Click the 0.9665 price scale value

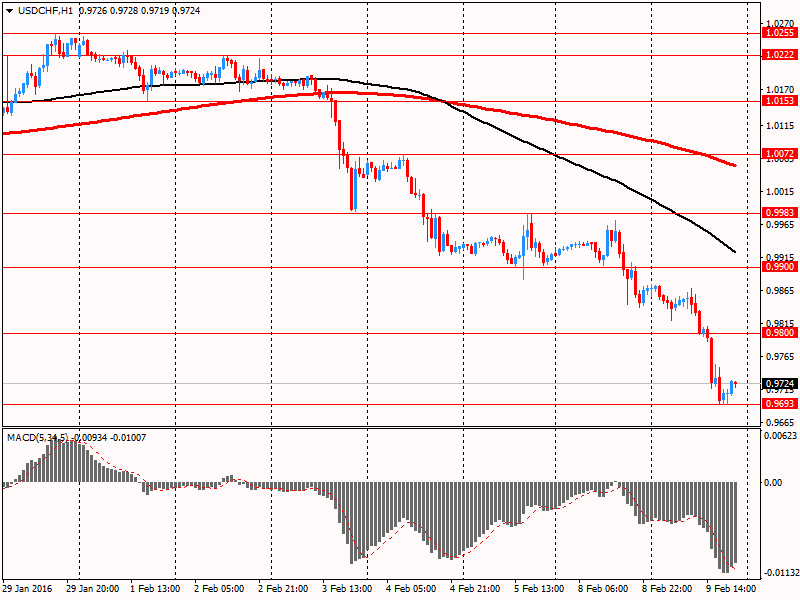[x=780, y=422]
